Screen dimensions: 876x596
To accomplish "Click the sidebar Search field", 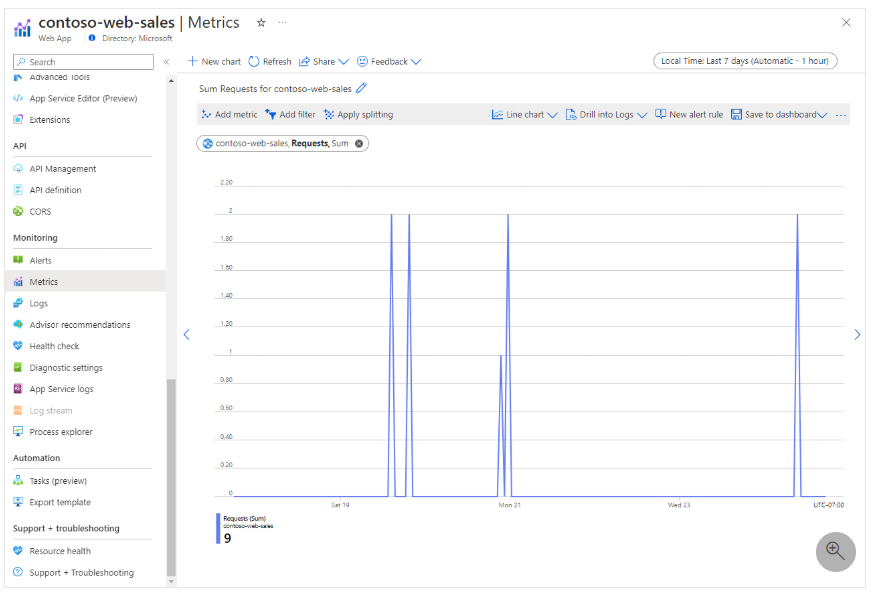I will [x=80, y=61].
